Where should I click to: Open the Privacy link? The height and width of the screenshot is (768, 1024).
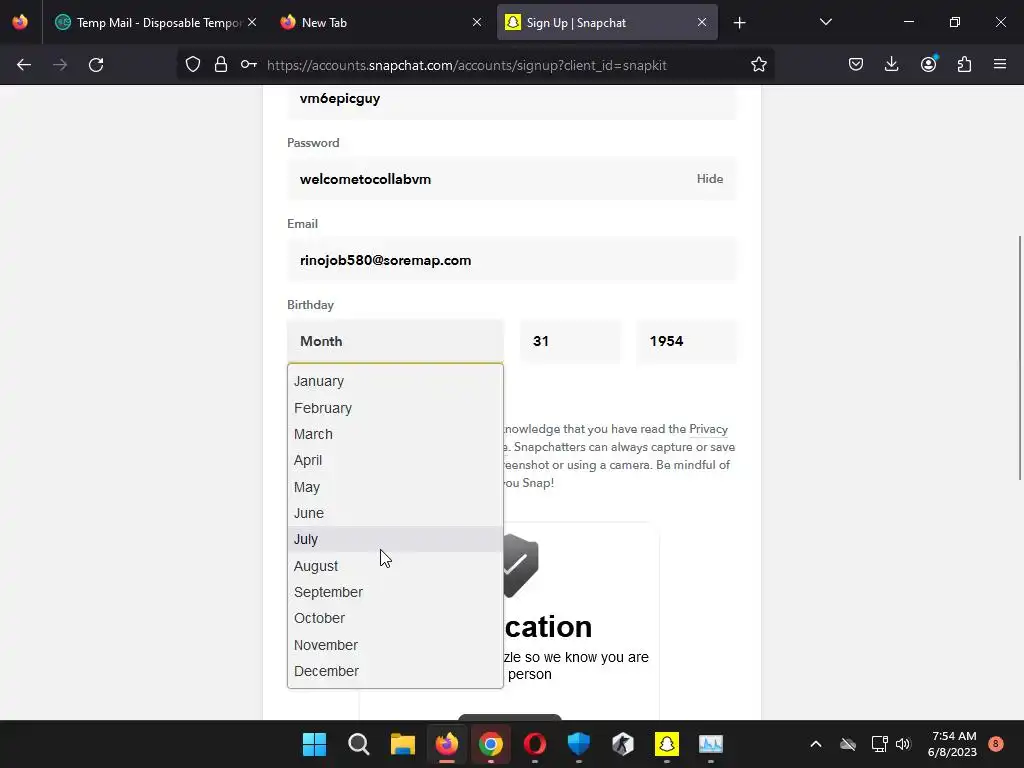708,429
